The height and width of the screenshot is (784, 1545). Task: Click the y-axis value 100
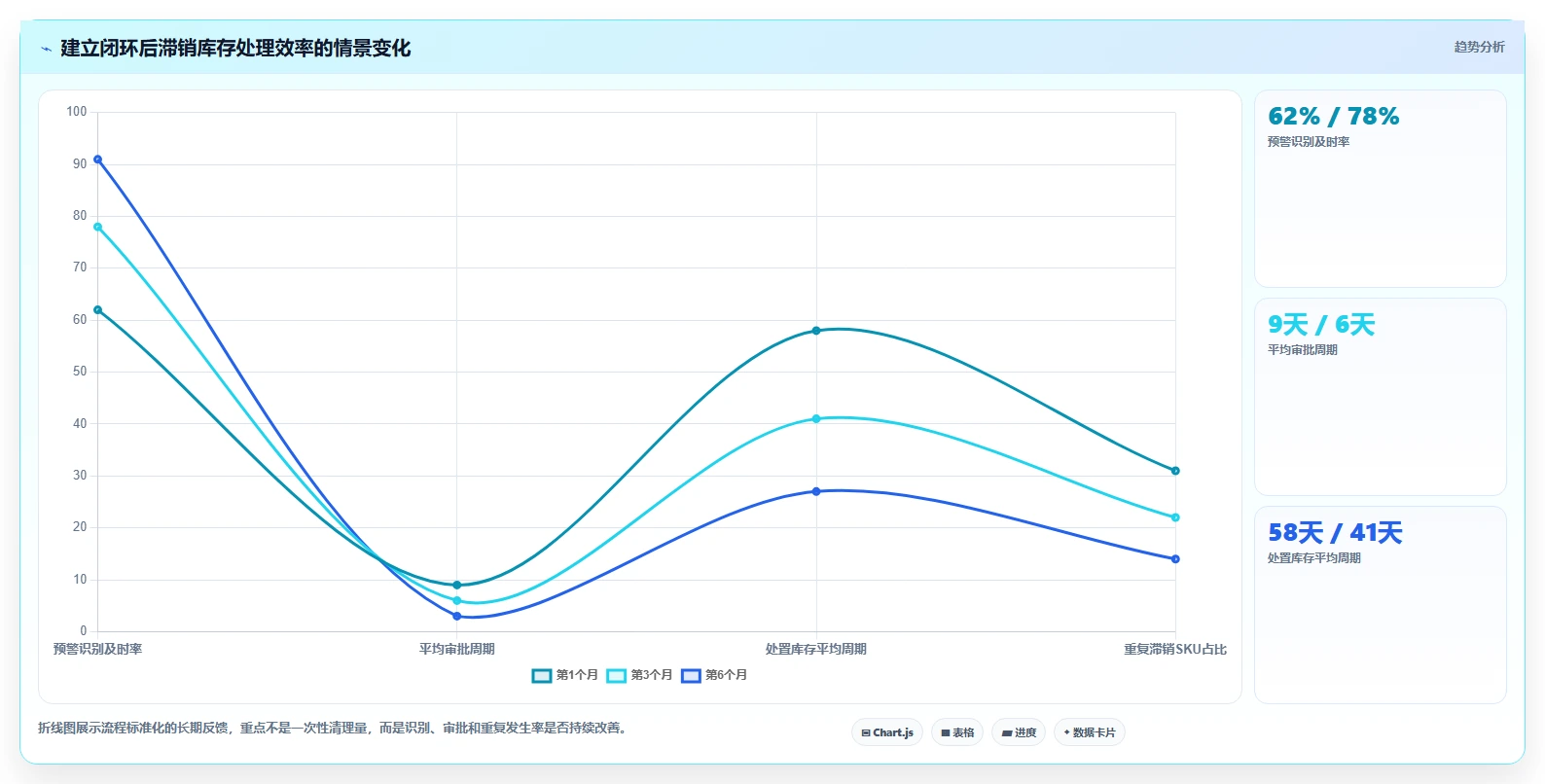click(76, 112)
